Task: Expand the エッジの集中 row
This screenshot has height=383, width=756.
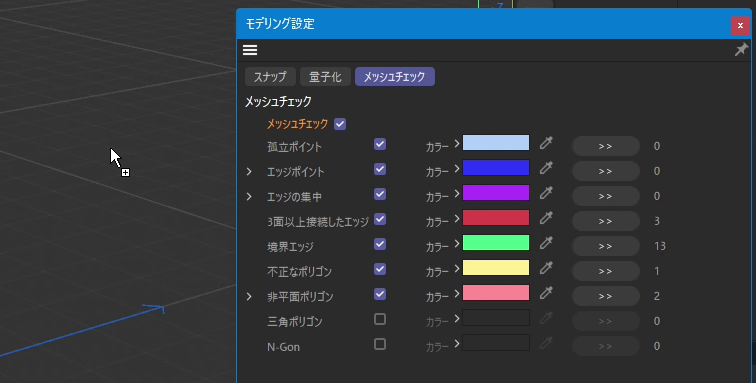Action: point(249,197)
